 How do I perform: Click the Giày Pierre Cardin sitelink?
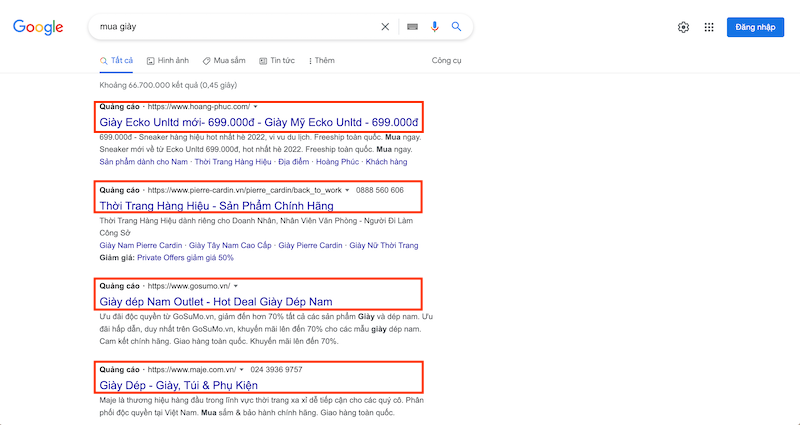[311, 245]
